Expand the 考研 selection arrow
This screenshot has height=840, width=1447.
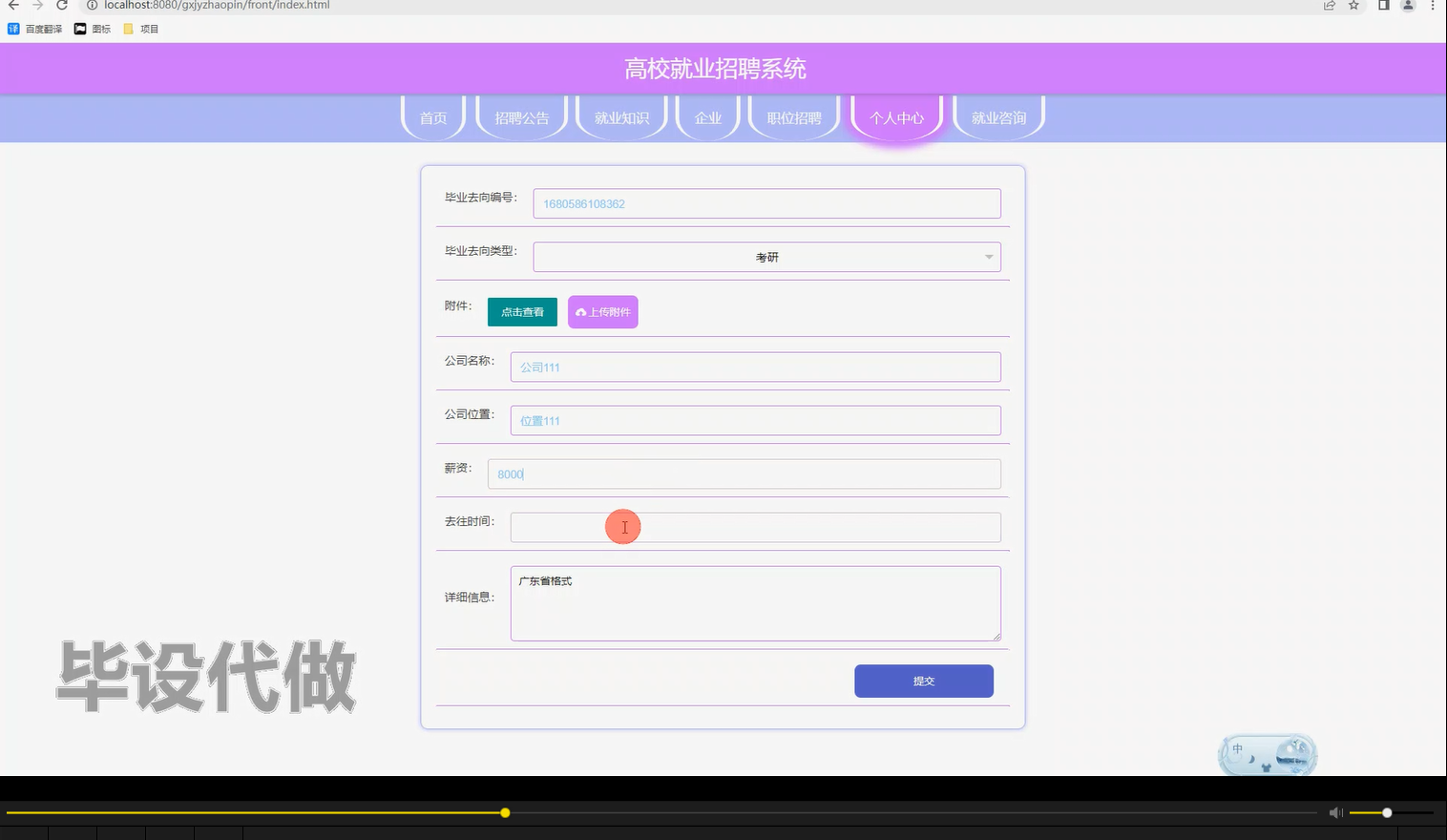[x=989, y=257]
